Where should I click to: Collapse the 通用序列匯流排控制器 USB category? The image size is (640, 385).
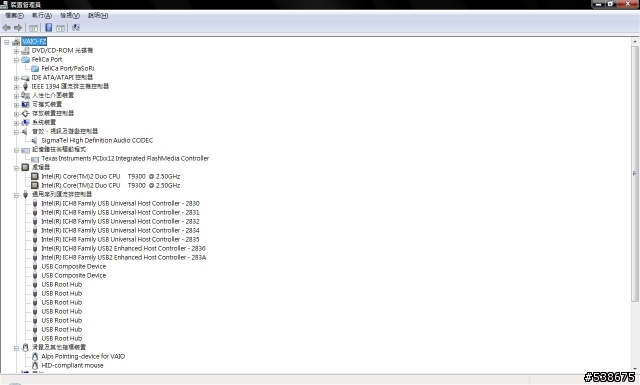coord(16,195)
